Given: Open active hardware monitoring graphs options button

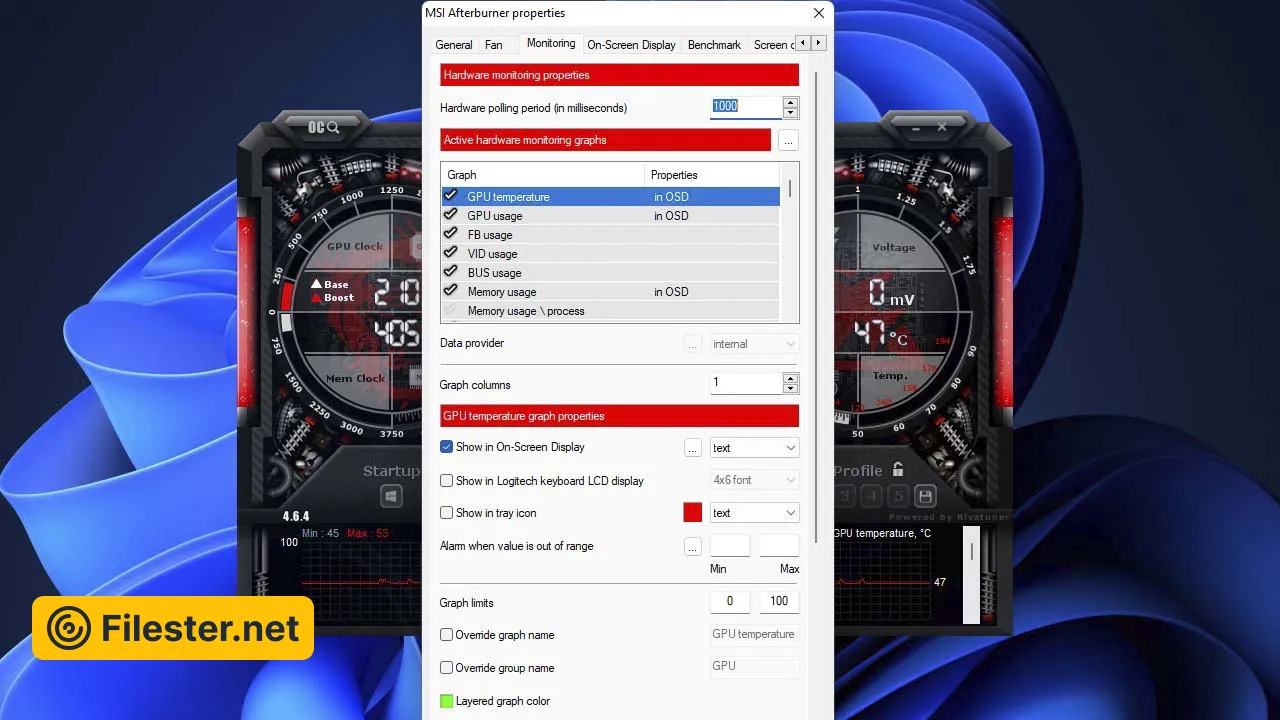Looking at the screenshot, I should point(788,141).
